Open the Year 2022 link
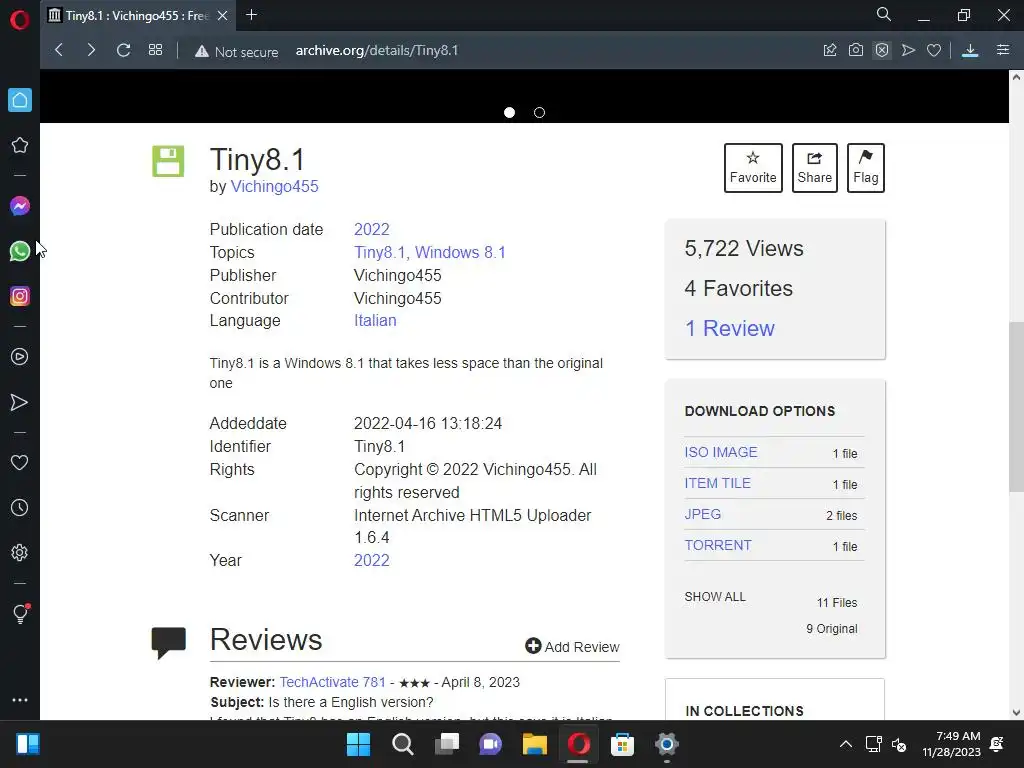This screenshot has width=1024, height=768. (372, 560)
